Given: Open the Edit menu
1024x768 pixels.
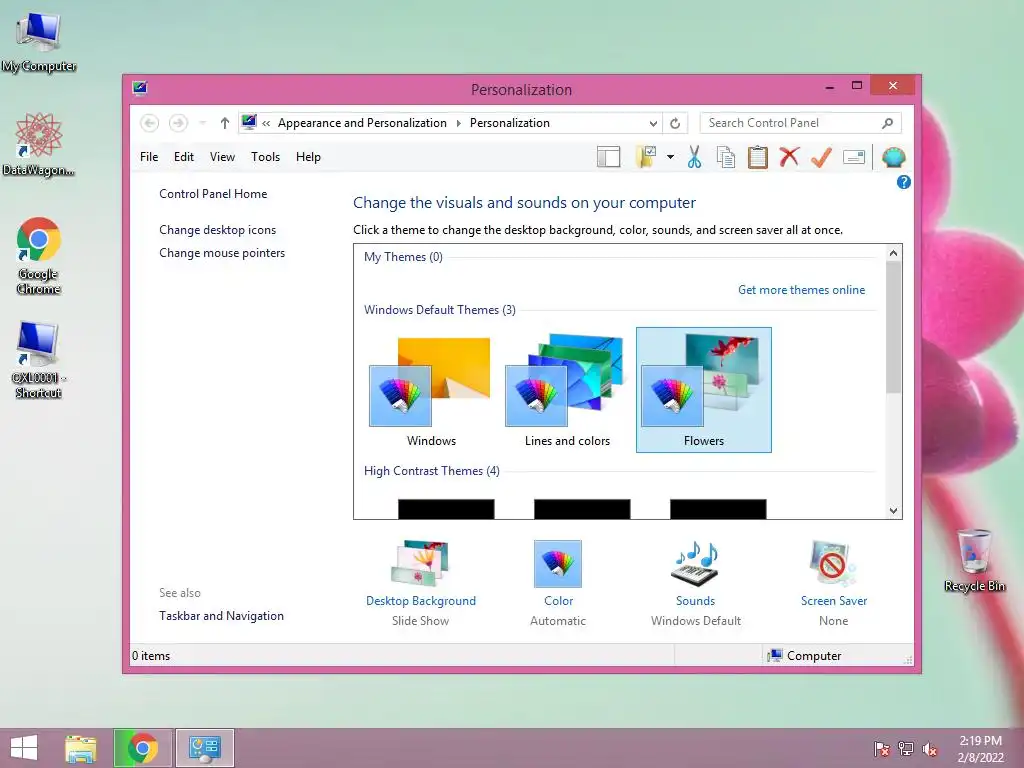Looking at the screenshot, I should [x=184, y=157].
